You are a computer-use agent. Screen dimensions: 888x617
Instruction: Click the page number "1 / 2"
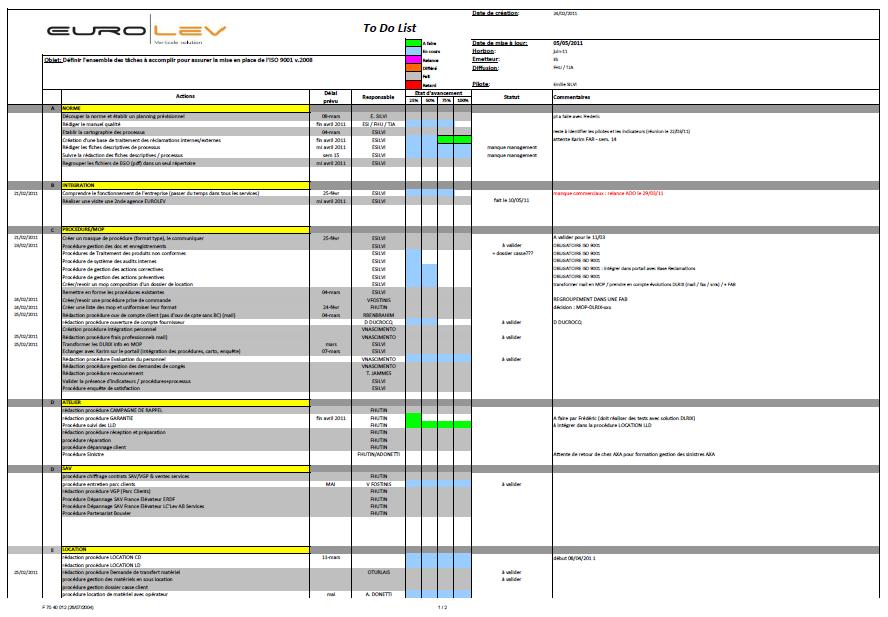[x=442, y=607]
